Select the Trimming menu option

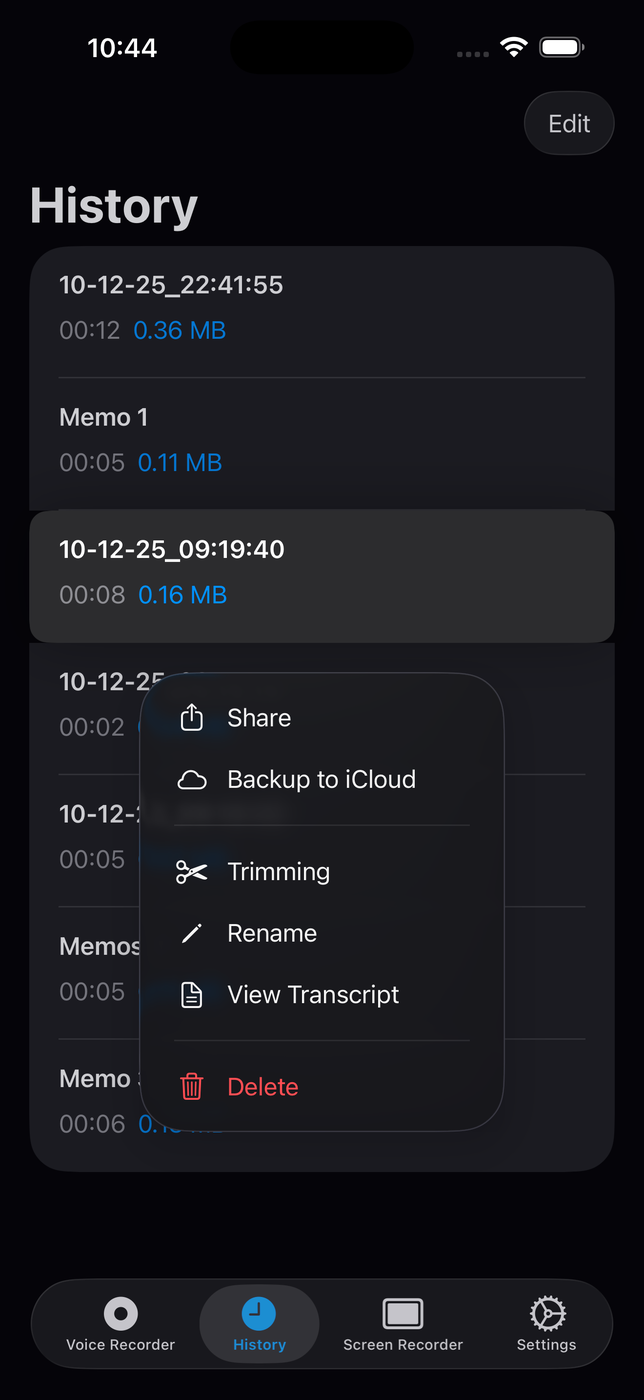pos(279,872)
